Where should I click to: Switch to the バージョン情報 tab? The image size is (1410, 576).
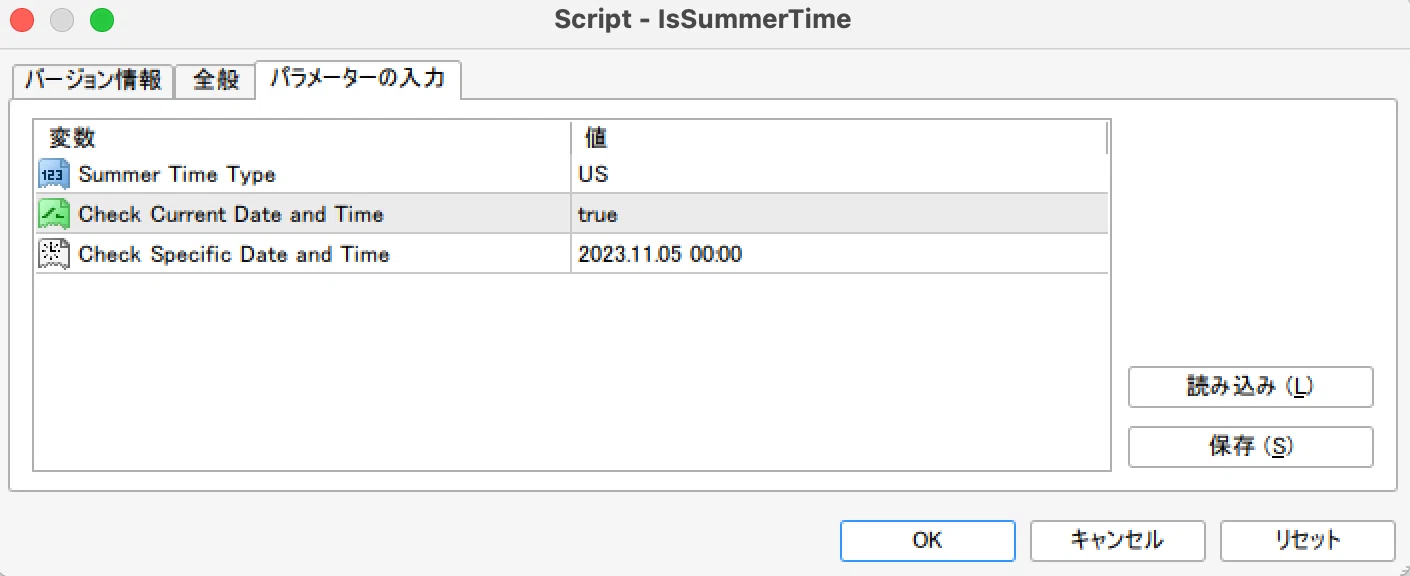[x=93, y=81]
